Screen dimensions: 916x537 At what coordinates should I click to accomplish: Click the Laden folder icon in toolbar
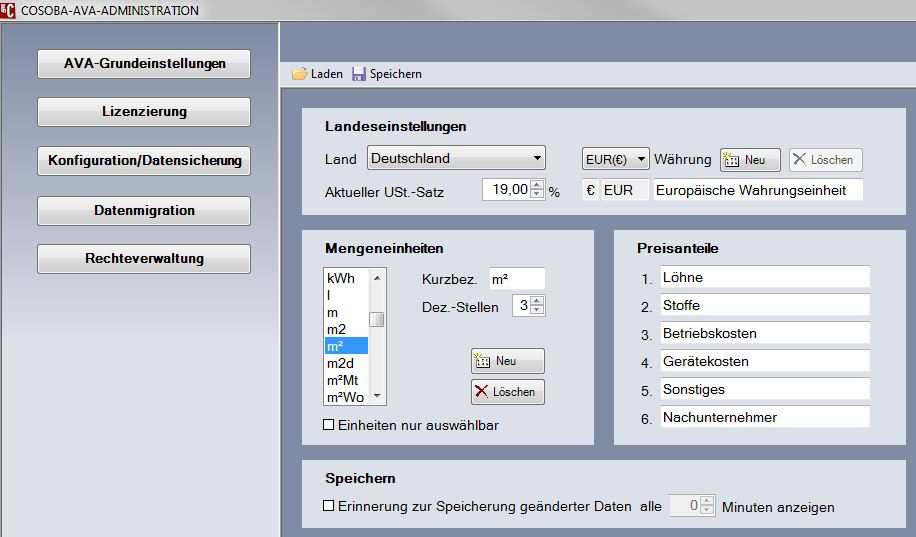[x=299, y=74]
